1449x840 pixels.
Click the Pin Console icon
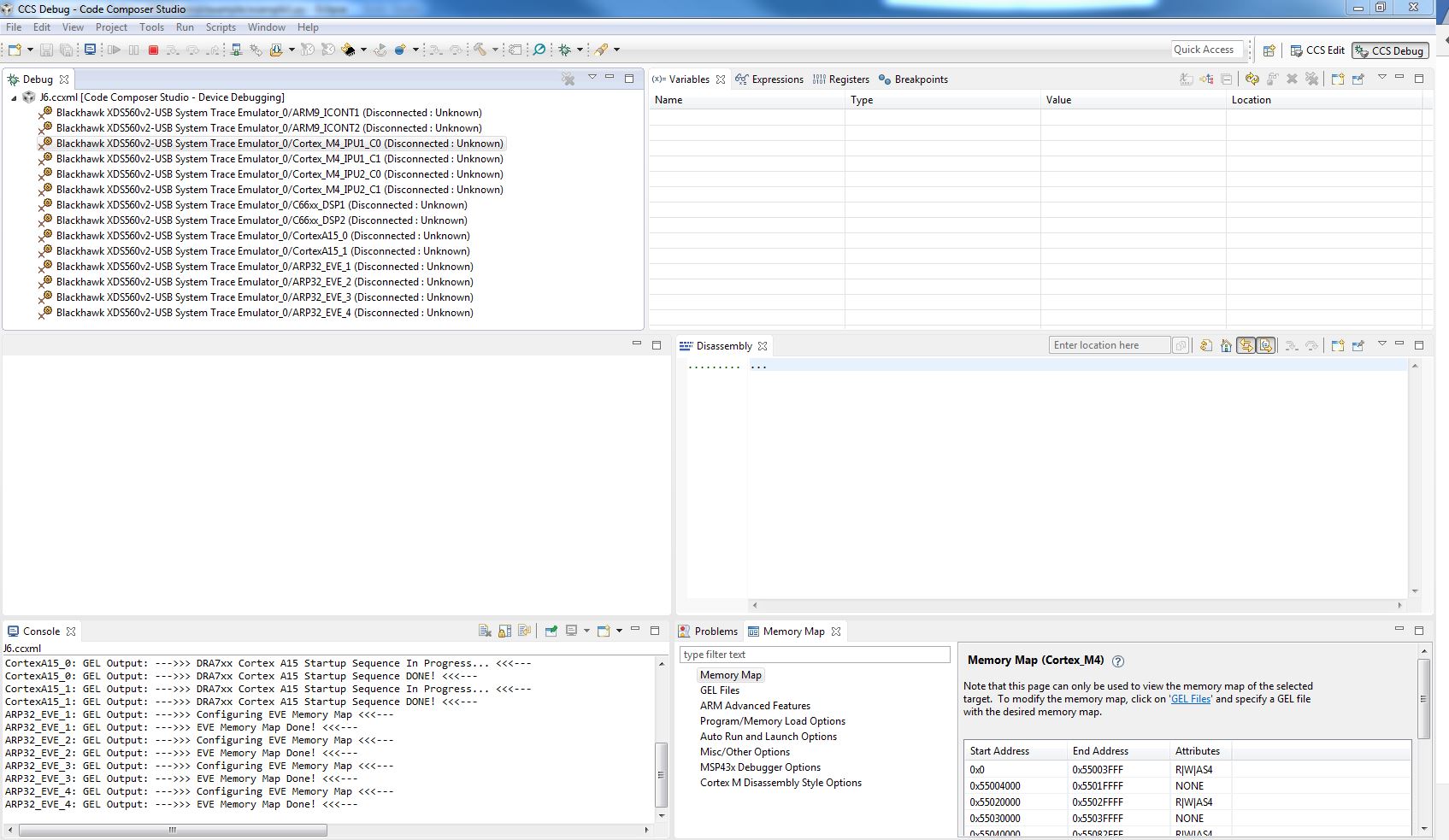point(551,631)
